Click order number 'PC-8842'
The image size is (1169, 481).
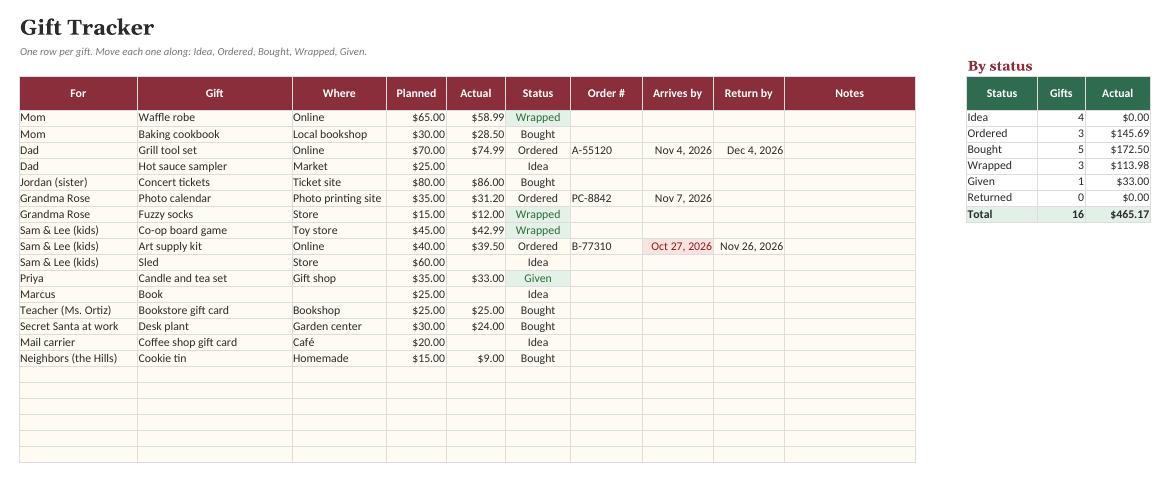click(606, 198)
